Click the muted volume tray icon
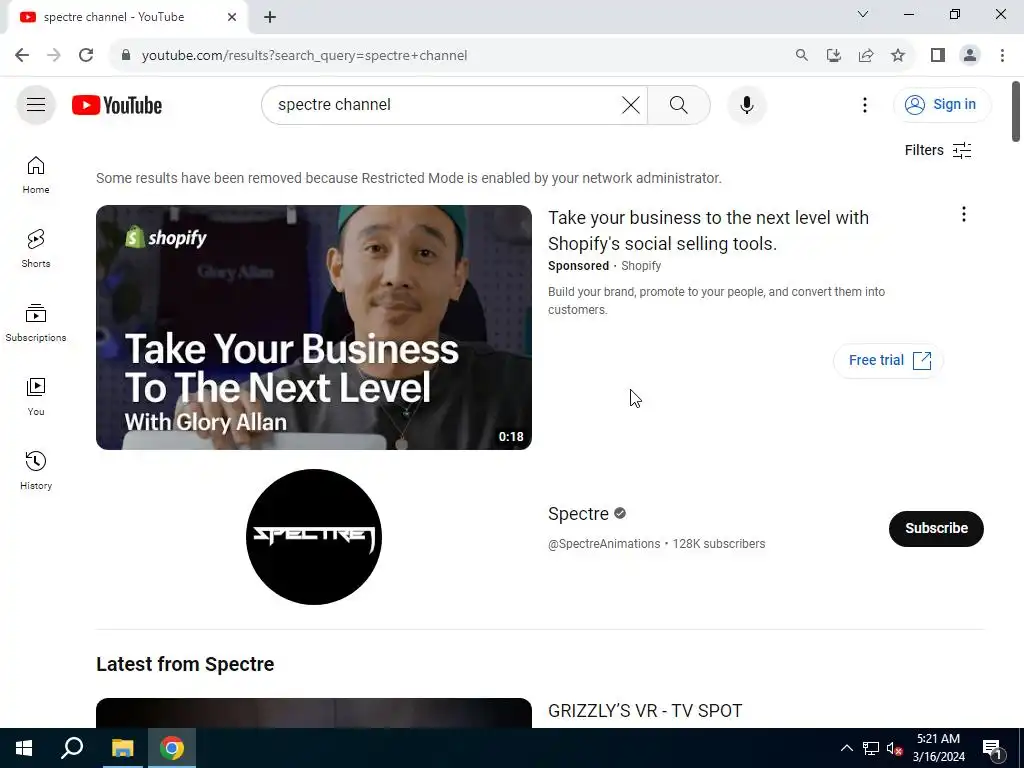Viewport: 1024px width, 768px height. click(895, 748)
